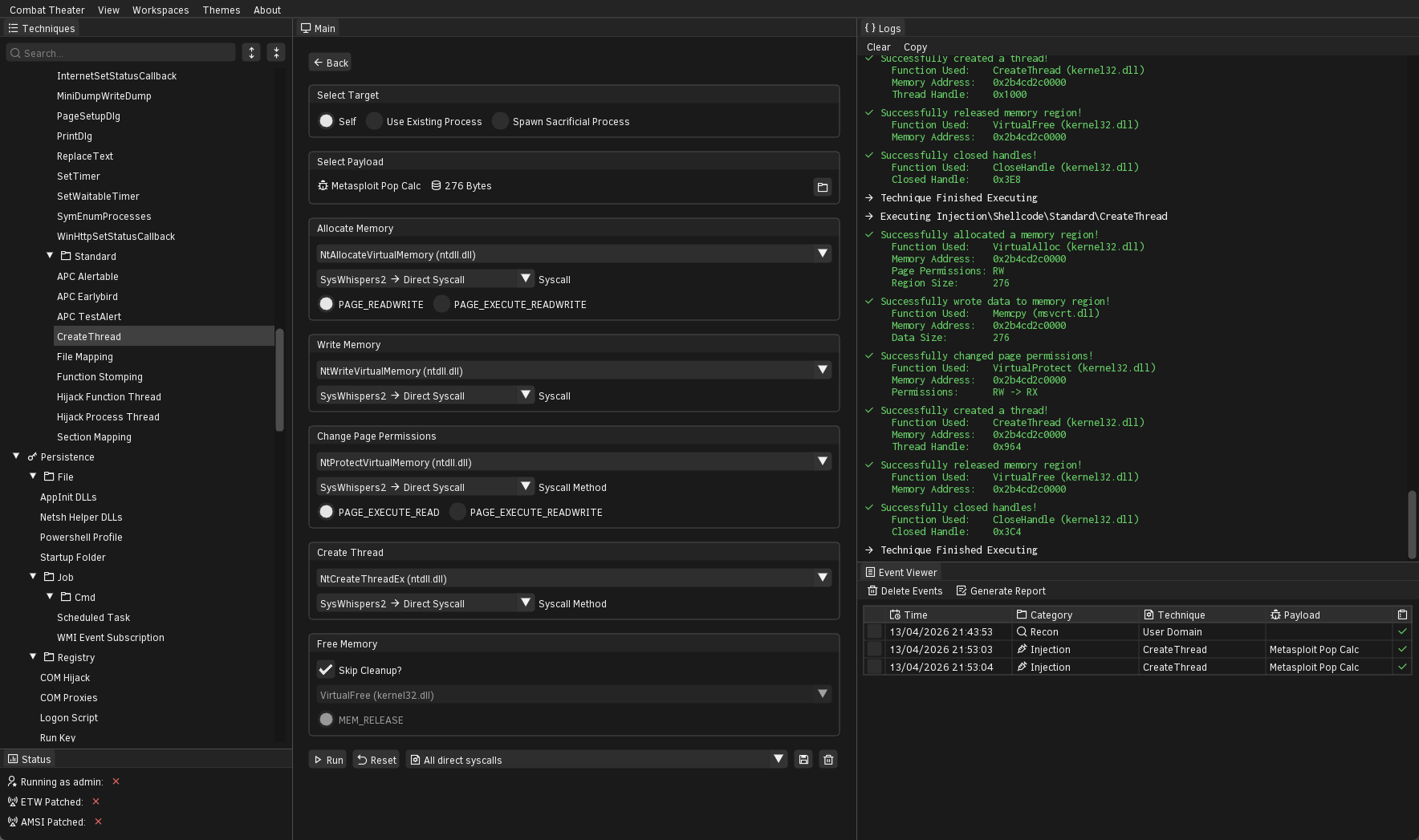1419x840 pixels.
Task: Collapse the Persistence tree section
Action: [x=15, y=456]
